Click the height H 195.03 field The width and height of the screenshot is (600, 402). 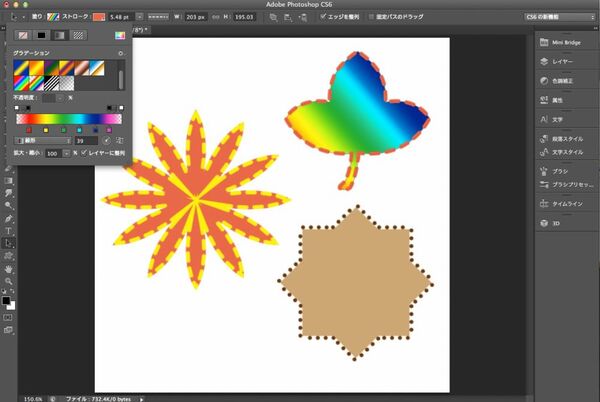pos(244,17)
